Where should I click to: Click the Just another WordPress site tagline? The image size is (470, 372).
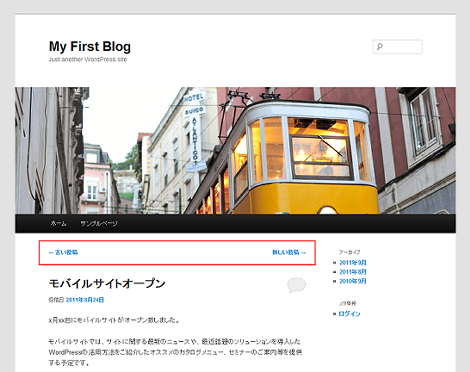click(x=88, y=59)
